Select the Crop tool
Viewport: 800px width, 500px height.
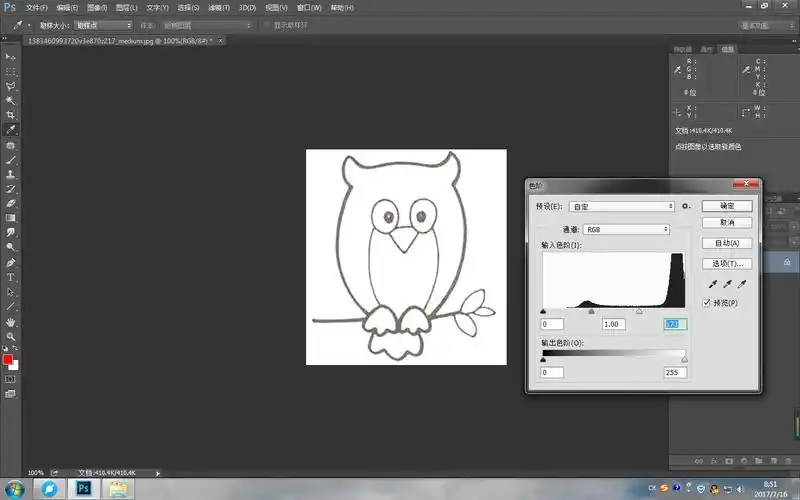10,115
